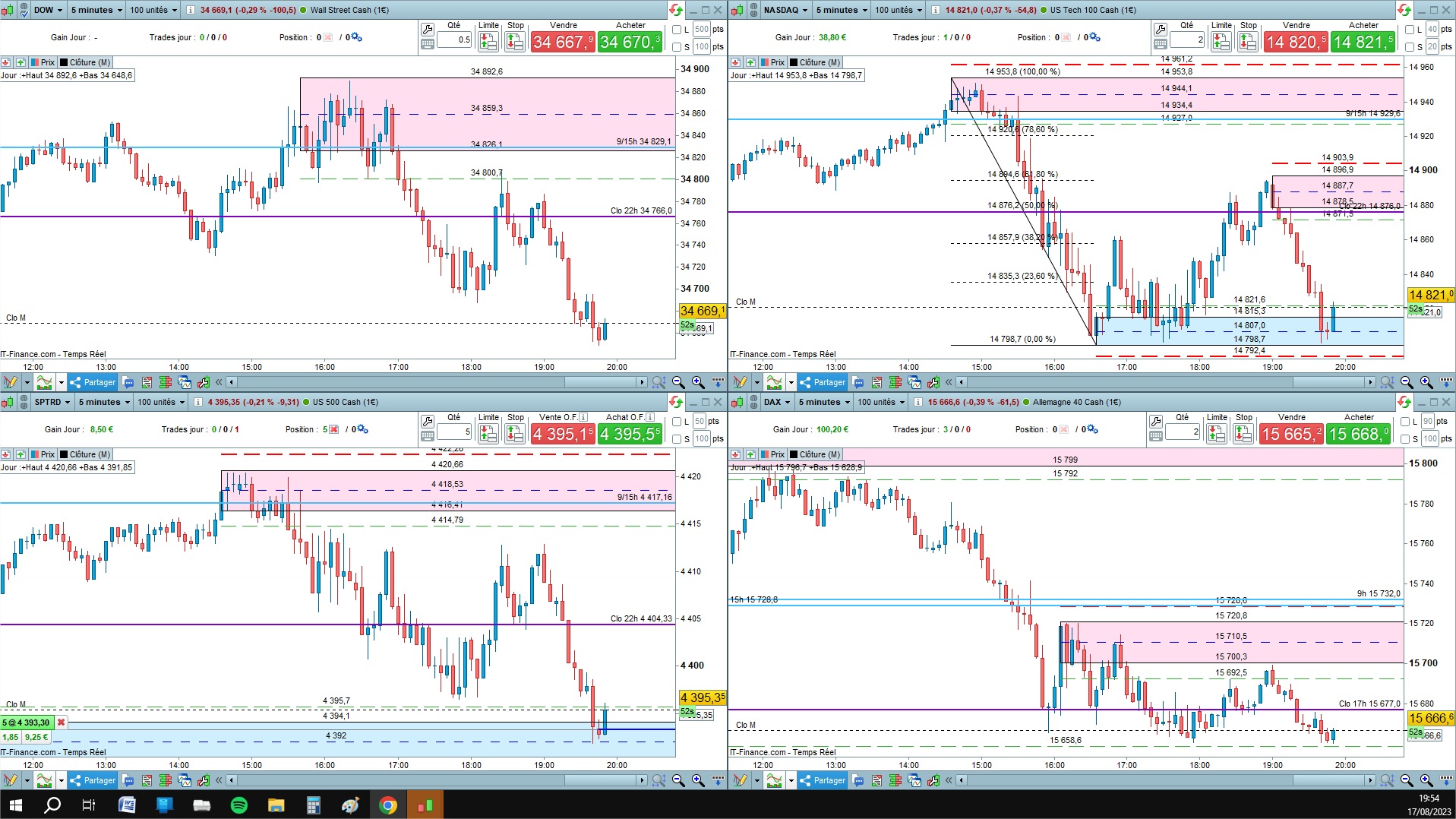
Task: Open the Calculator from the taskbar
Action: (313, 805)
